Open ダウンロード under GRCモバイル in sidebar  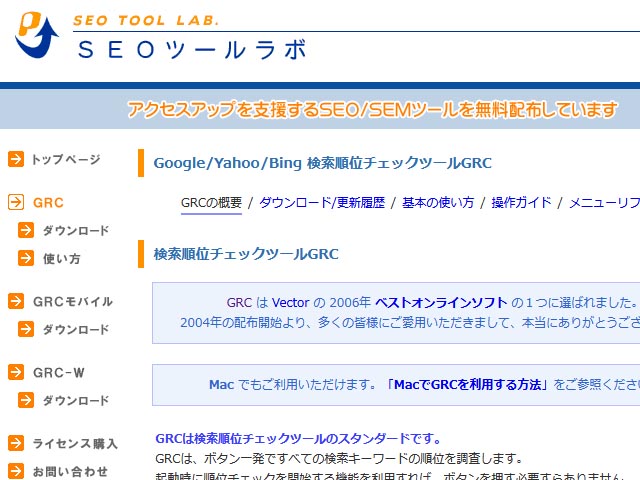point(76,329)
